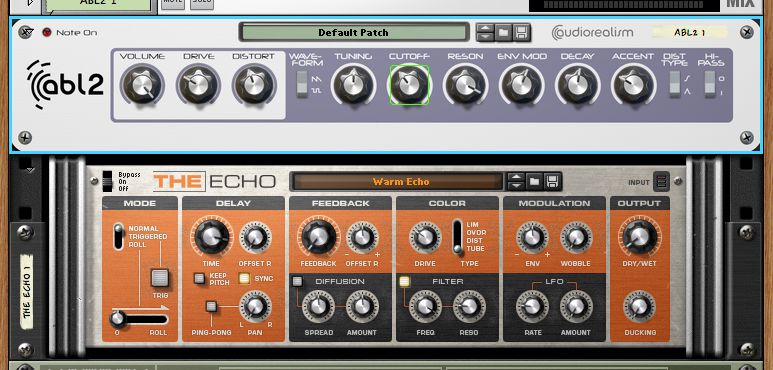Click the Solo button on the track
The height and width of the screenshot is (370, 773).
[202, 4]
